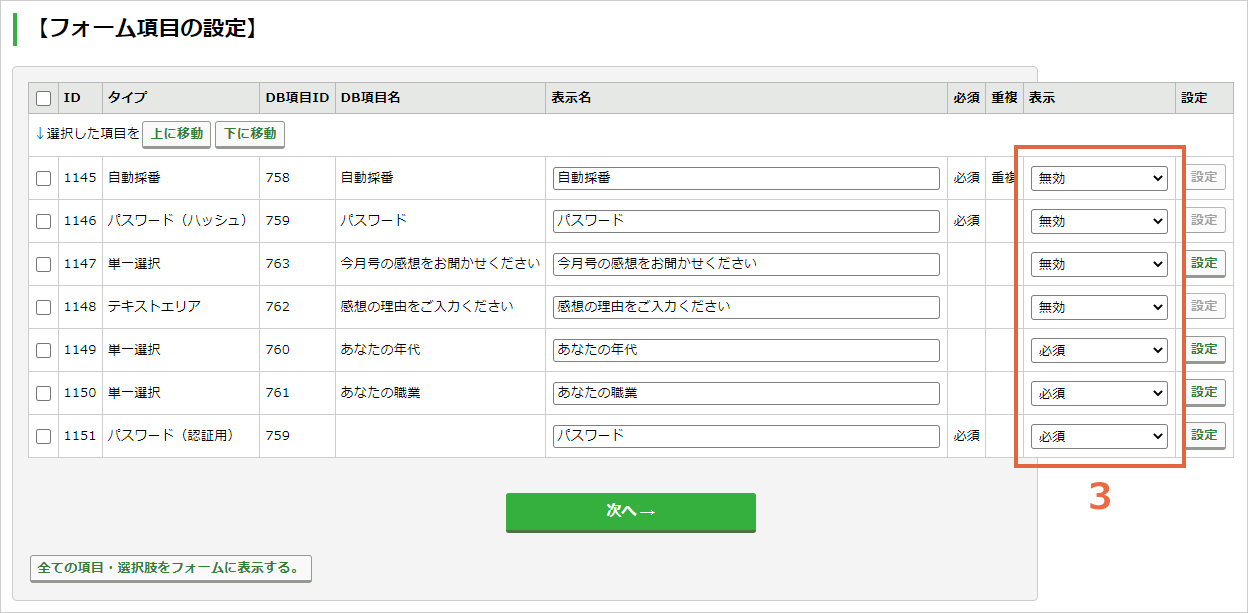
Task: Click the 上に移動 button
Action: point(177,134)
